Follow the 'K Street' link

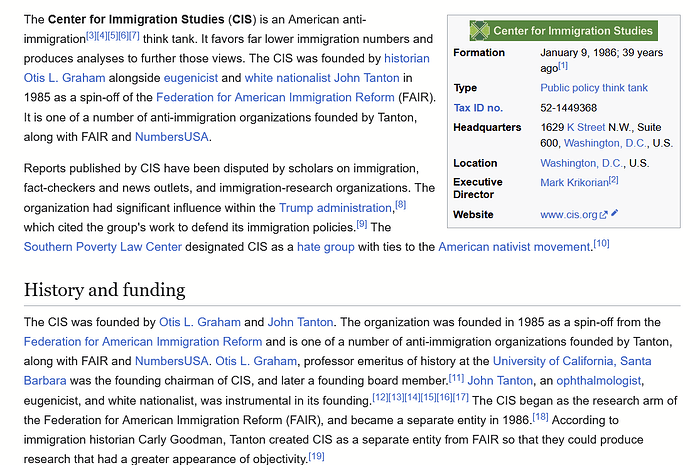point(586,128)
